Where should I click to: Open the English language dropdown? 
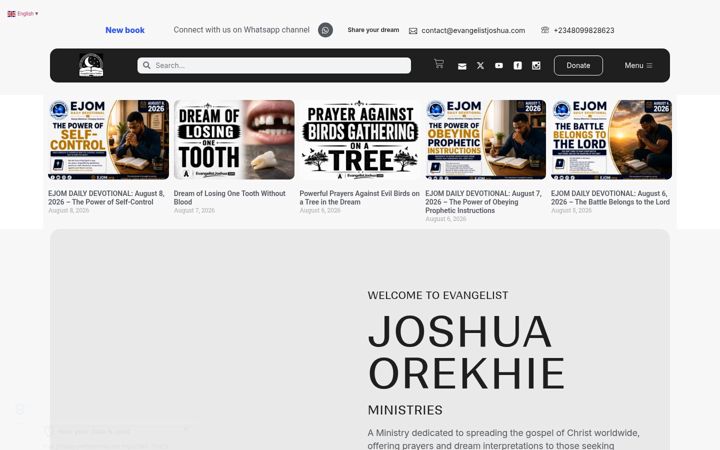coord(22,14)
